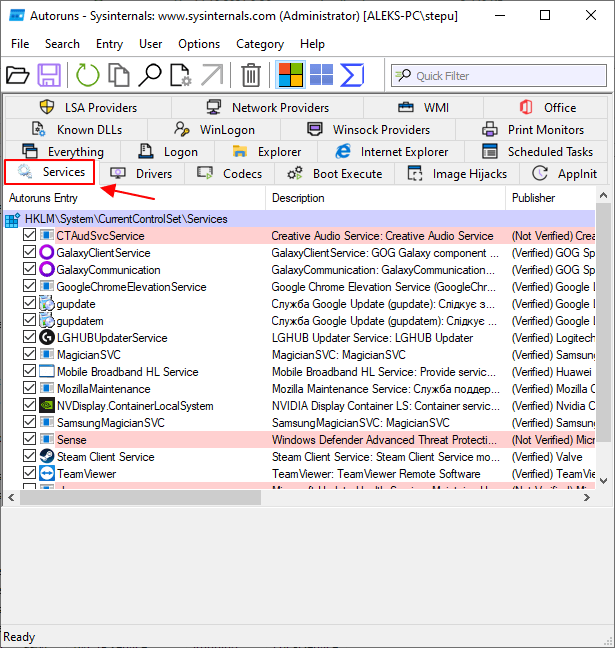Viewport: 615px width, 648px height.
Task: Select the Mobile Broadband HL Service entry
Action: click(300, 372)
